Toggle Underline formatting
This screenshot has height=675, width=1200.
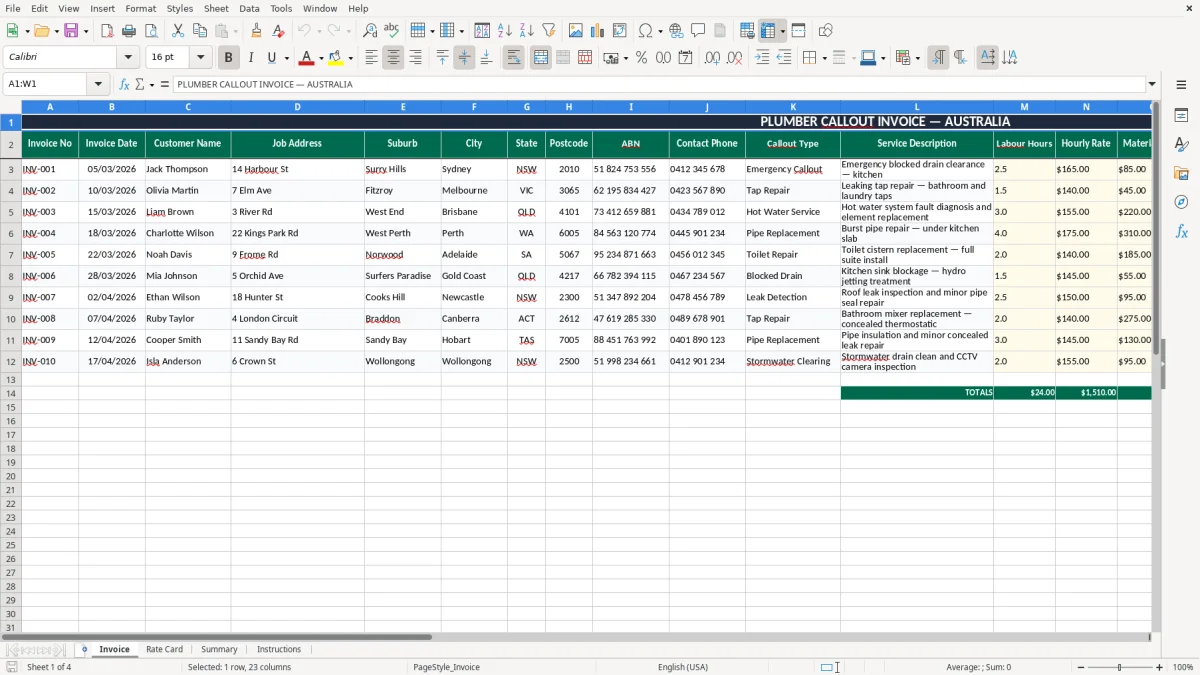(x=272, y=58)
